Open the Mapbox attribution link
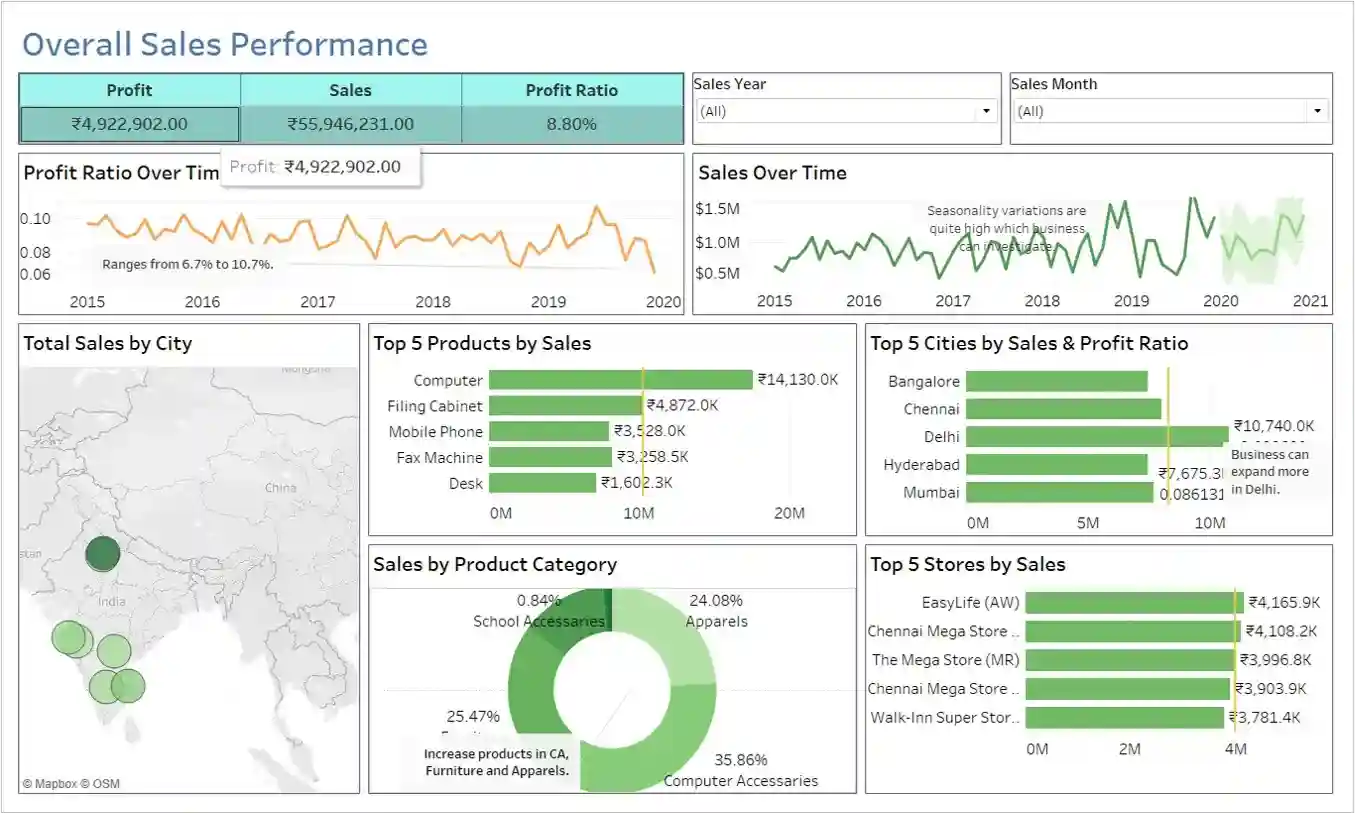The height and width of the screenshot is (813, 1355). (56, 784)
